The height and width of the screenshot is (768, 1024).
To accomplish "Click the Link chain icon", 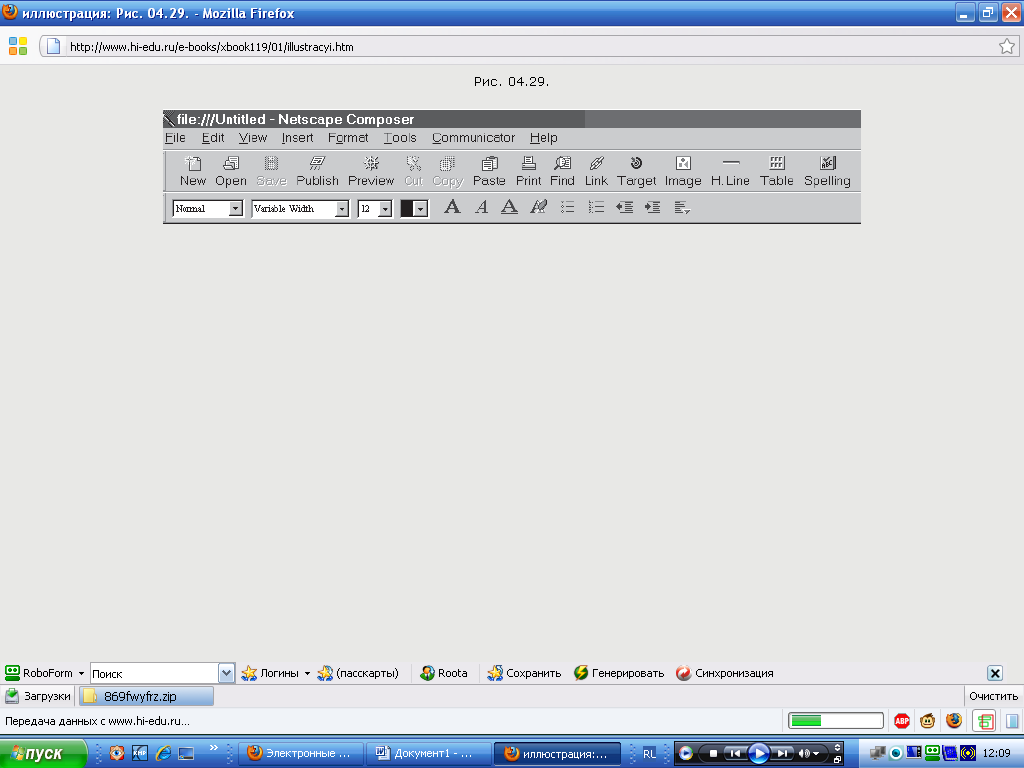I will click(x=596, y=163).
